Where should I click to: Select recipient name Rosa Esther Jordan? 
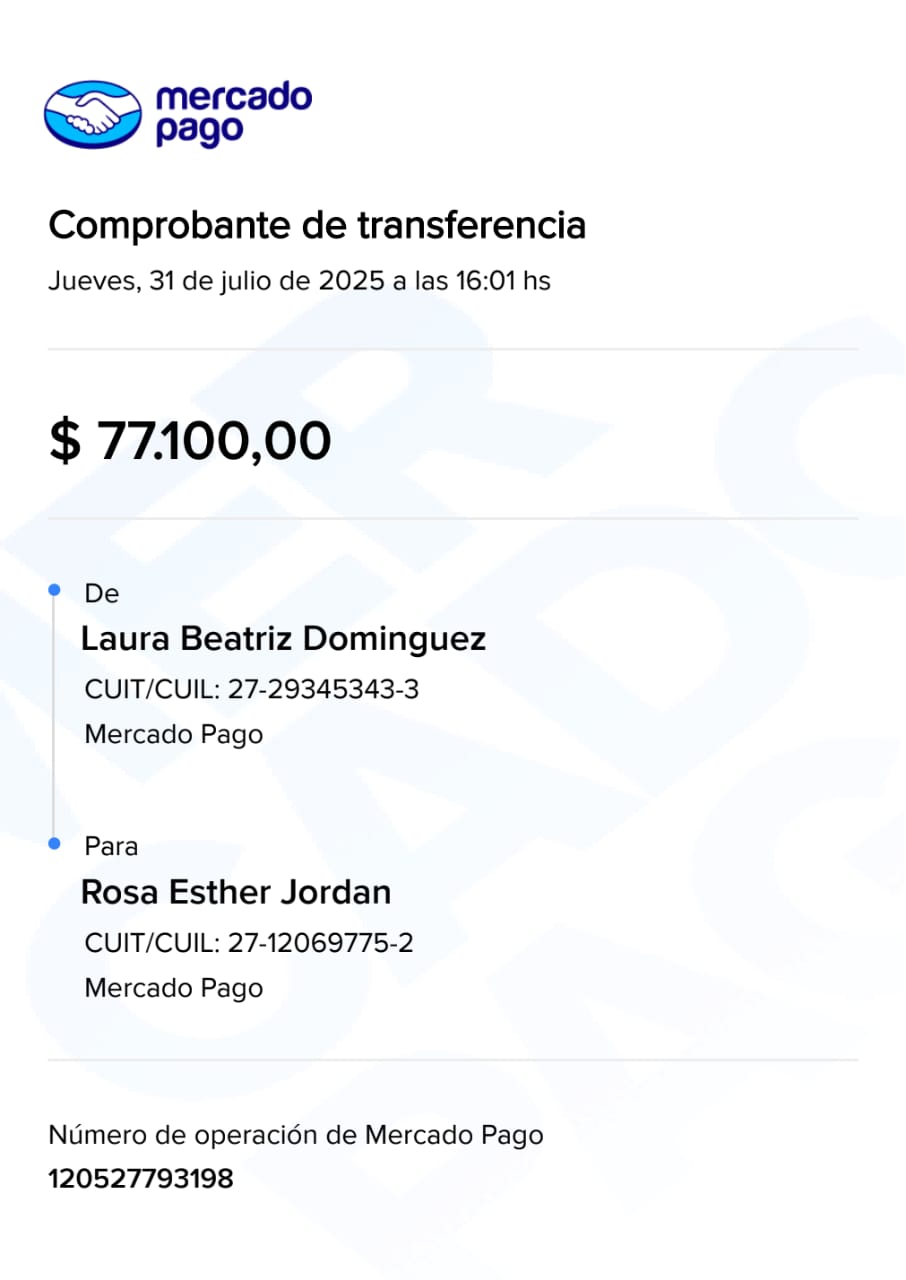(236, 892)
